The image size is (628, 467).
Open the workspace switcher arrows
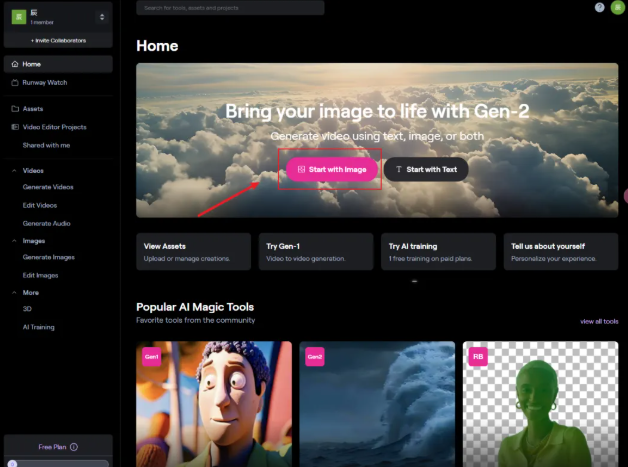[102, 17]
